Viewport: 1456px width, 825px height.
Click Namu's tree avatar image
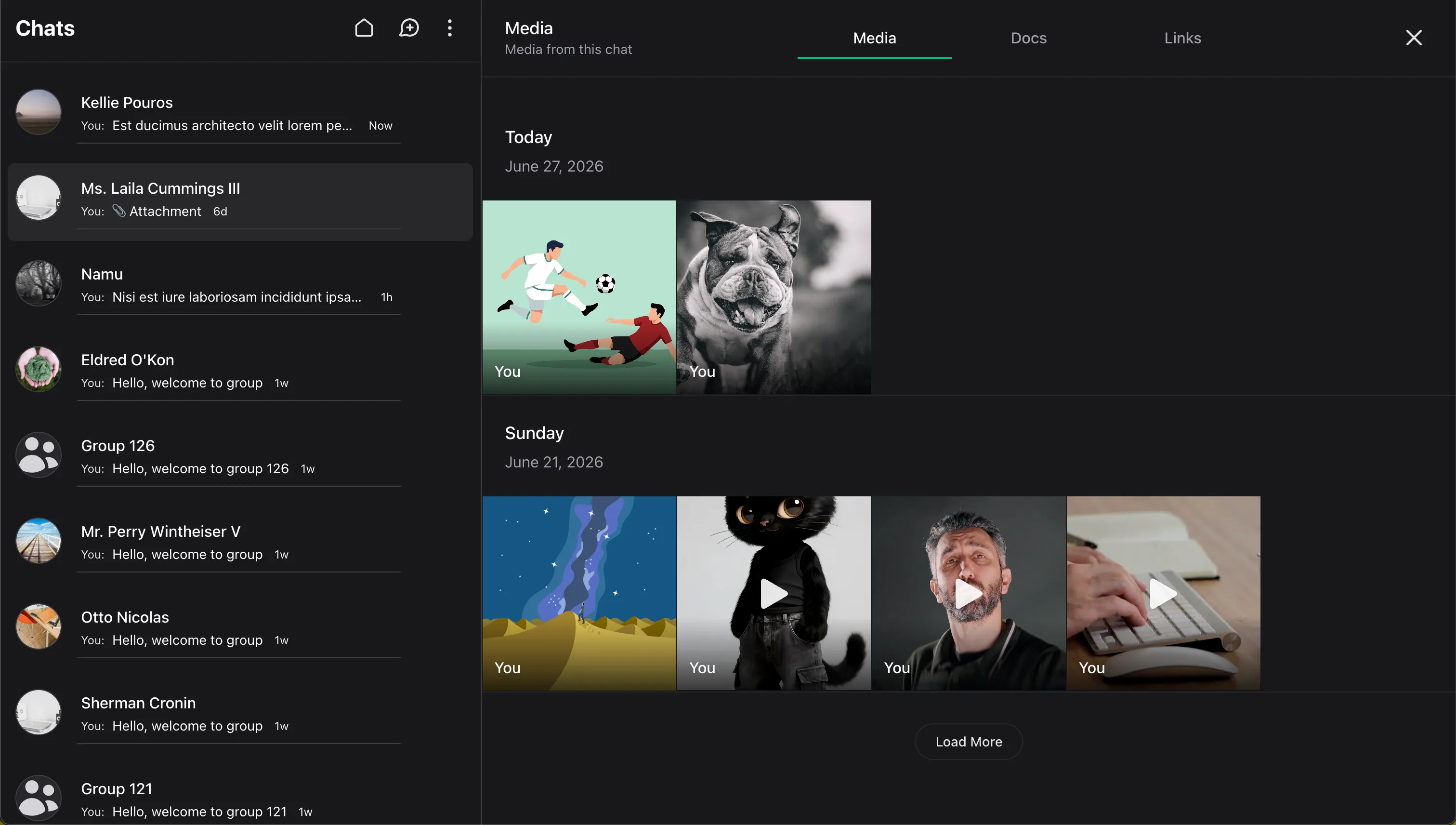(39, 283)
